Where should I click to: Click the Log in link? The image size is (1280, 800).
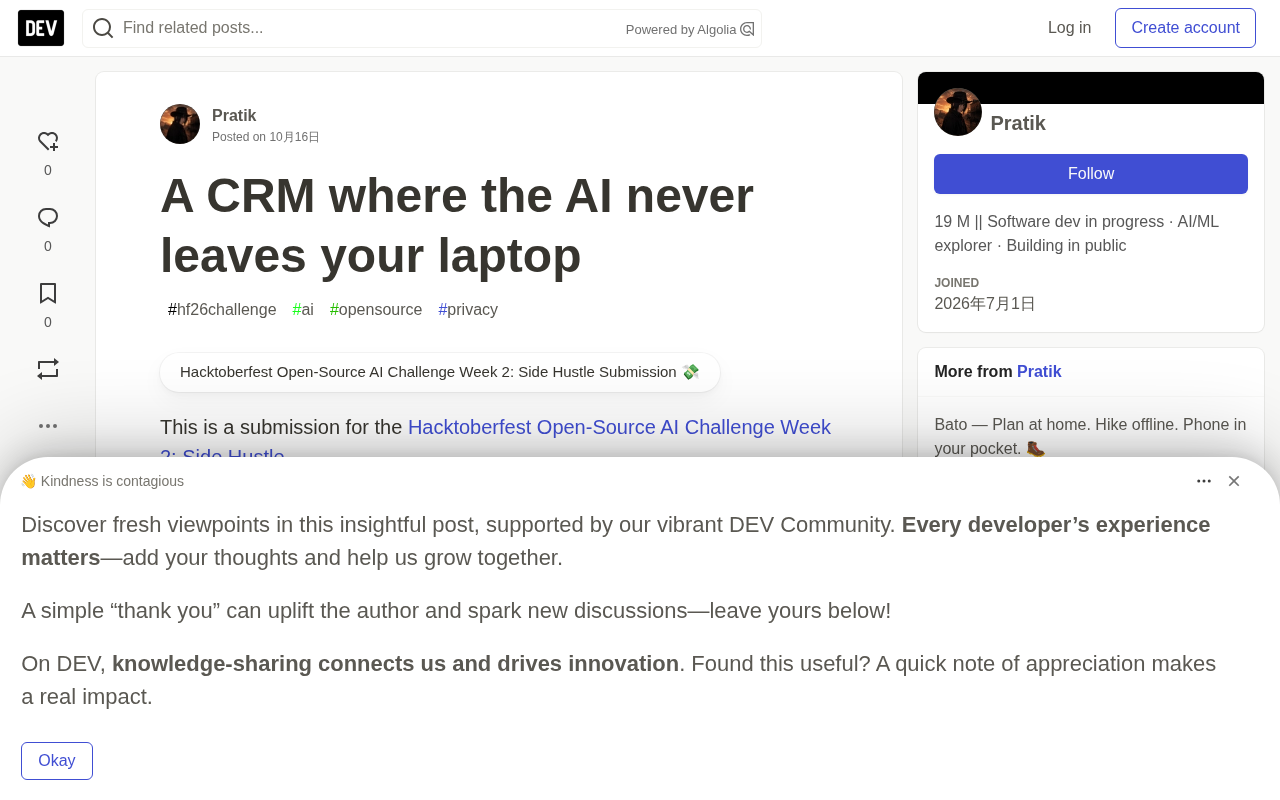pyautogui.click(x=1069, y=28)
